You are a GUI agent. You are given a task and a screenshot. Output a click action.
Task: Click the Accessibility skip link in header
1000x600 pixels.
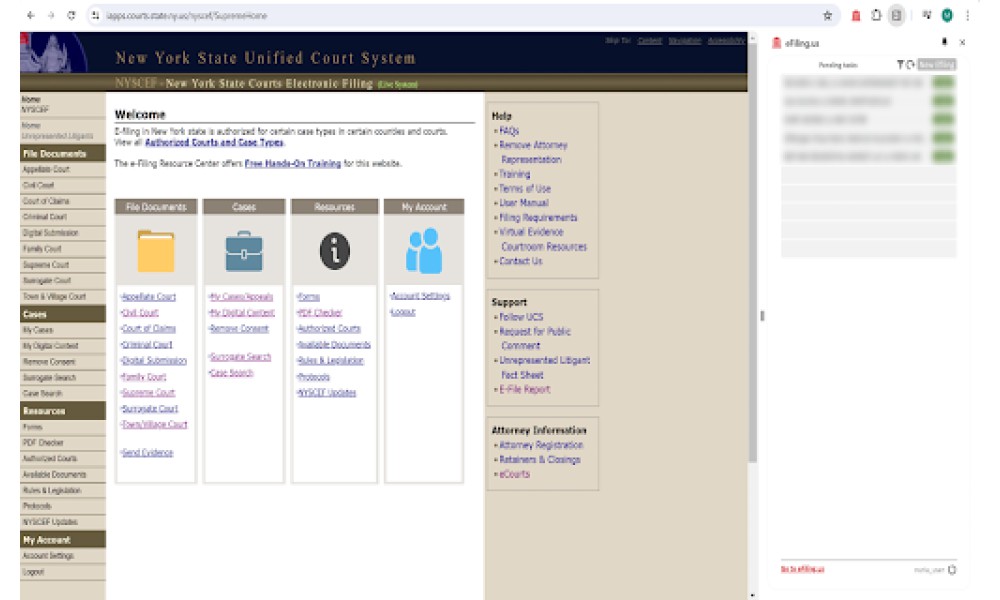[726, 41]
